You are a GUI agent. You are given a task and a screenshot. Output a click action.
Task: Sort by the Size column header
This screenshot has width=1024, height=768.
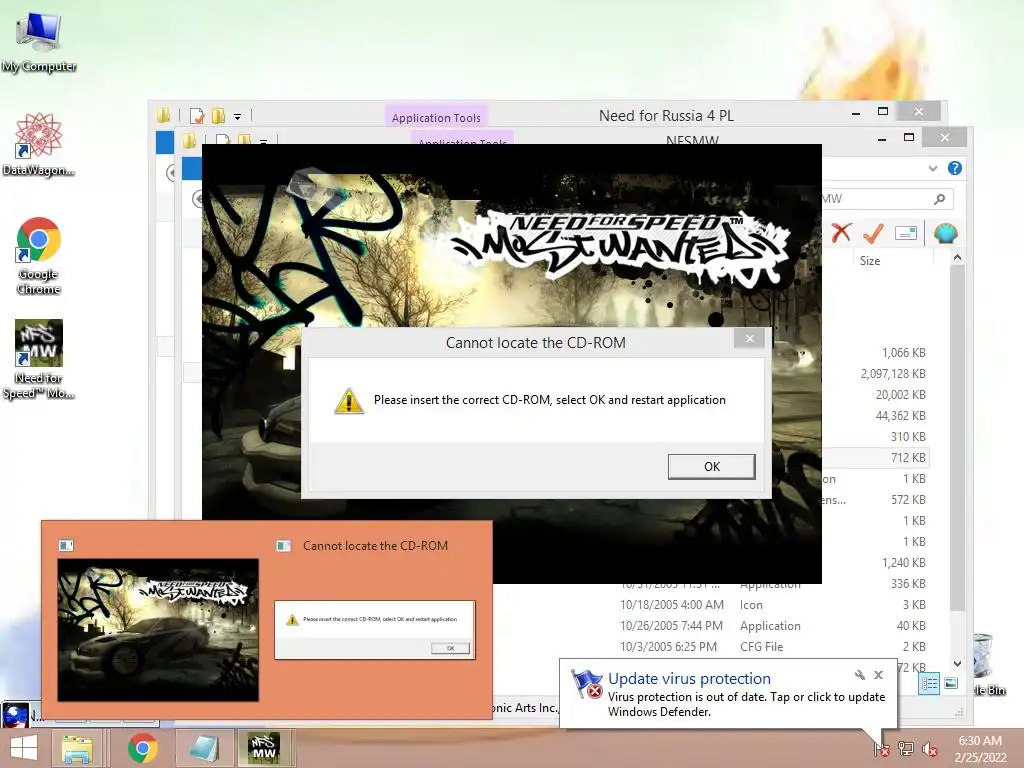(x=870, y=261)
